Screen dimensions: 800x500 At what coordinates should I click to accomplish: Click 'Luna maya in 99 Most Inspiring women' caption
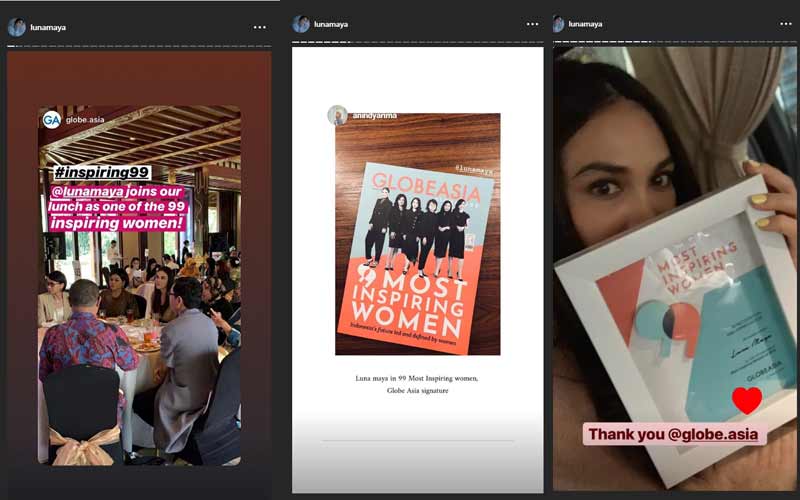coord(417,379)
